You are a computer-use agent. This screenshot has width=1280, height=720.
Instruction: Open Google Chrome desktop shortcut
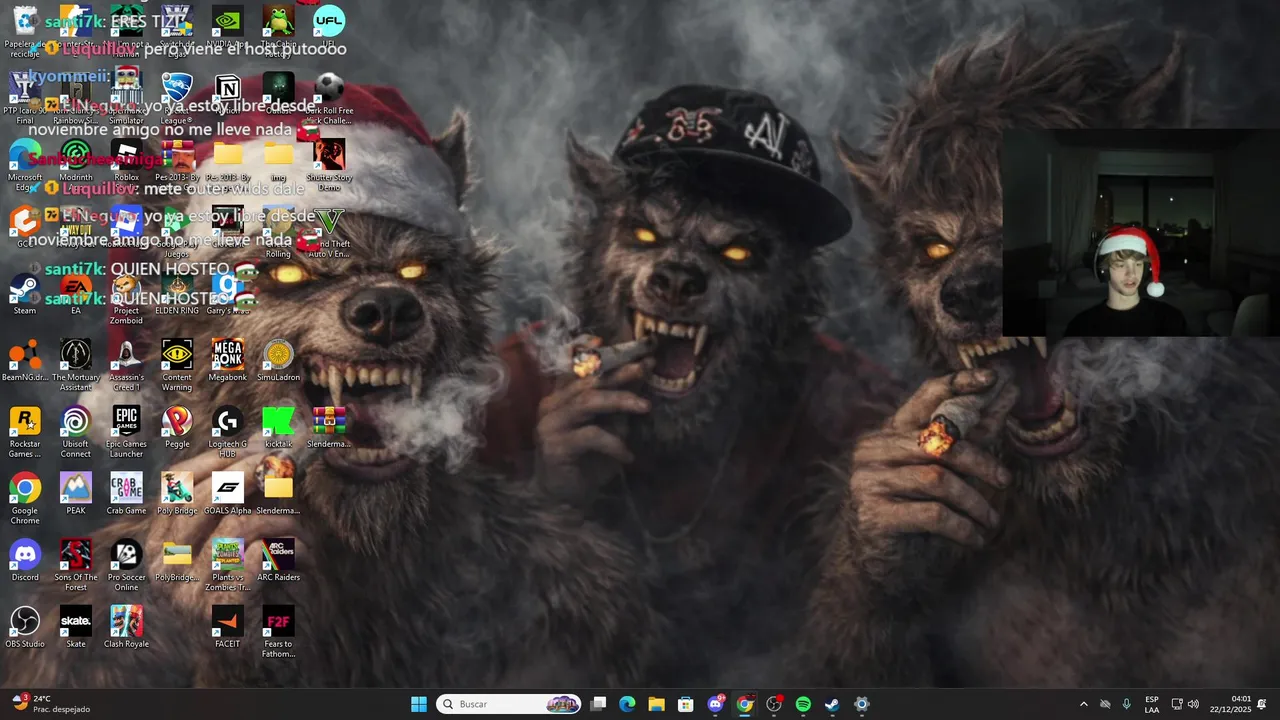[x=25, y=498]
